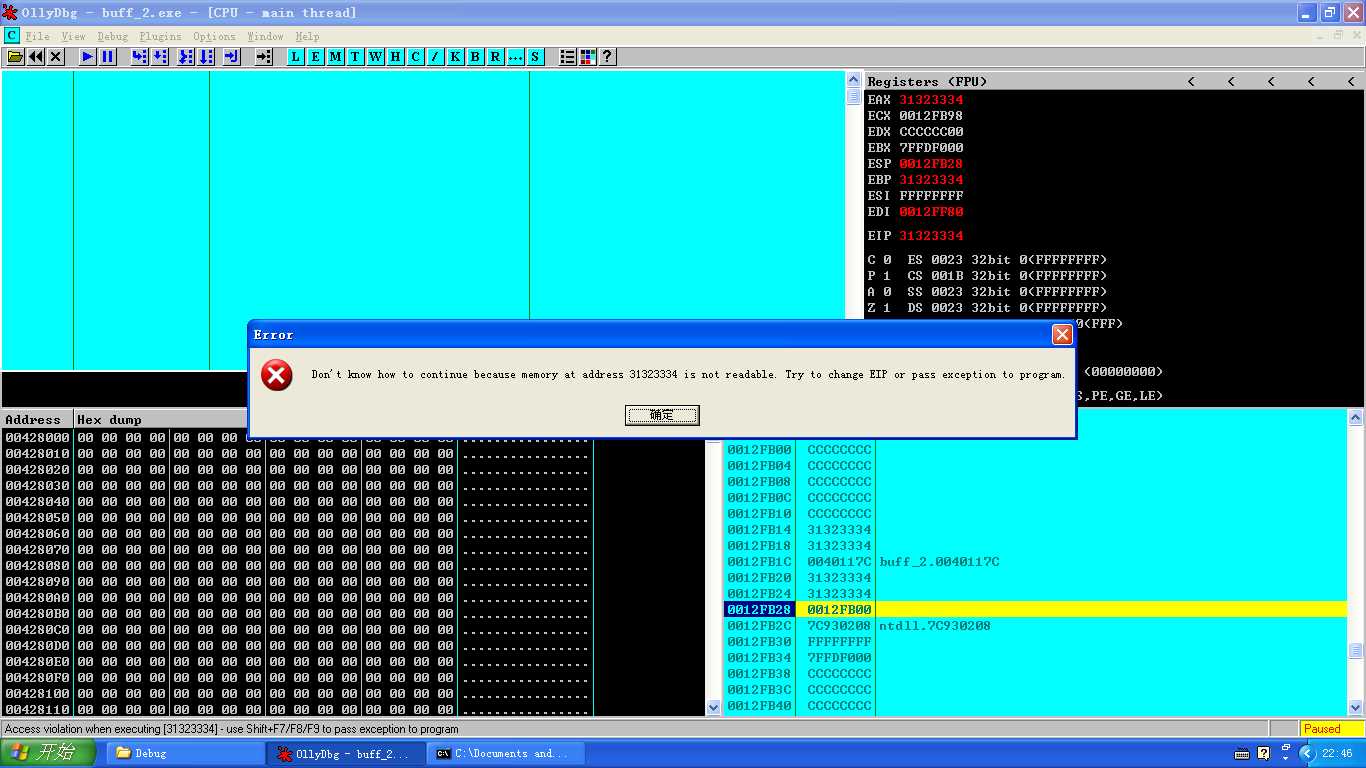The width and height of the screenshot is (1366, 768).
Task: Open debugging options list icon
Action: (567, 57)
